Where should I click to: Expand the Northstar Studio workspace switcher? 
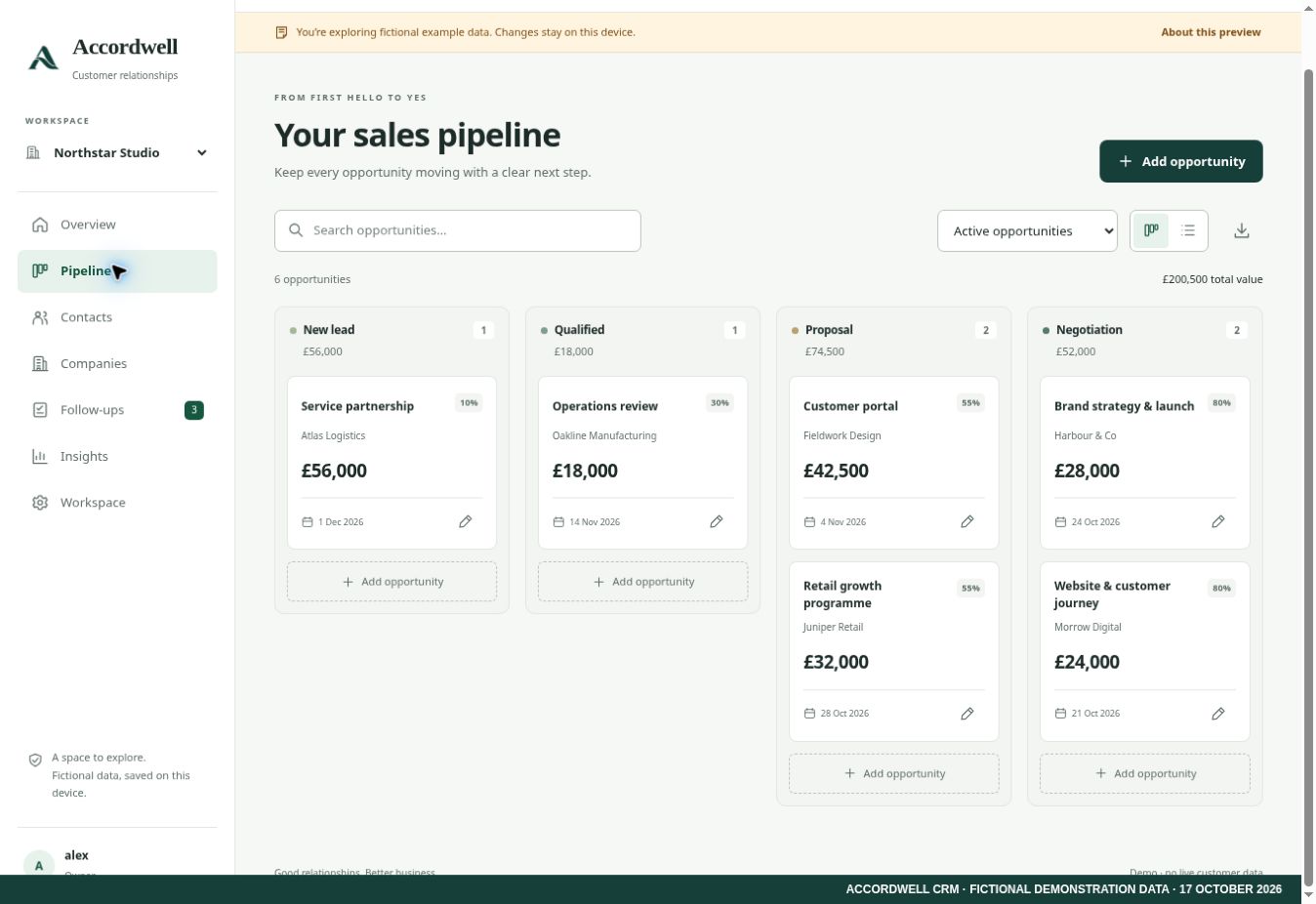click(x=117, y=152)
